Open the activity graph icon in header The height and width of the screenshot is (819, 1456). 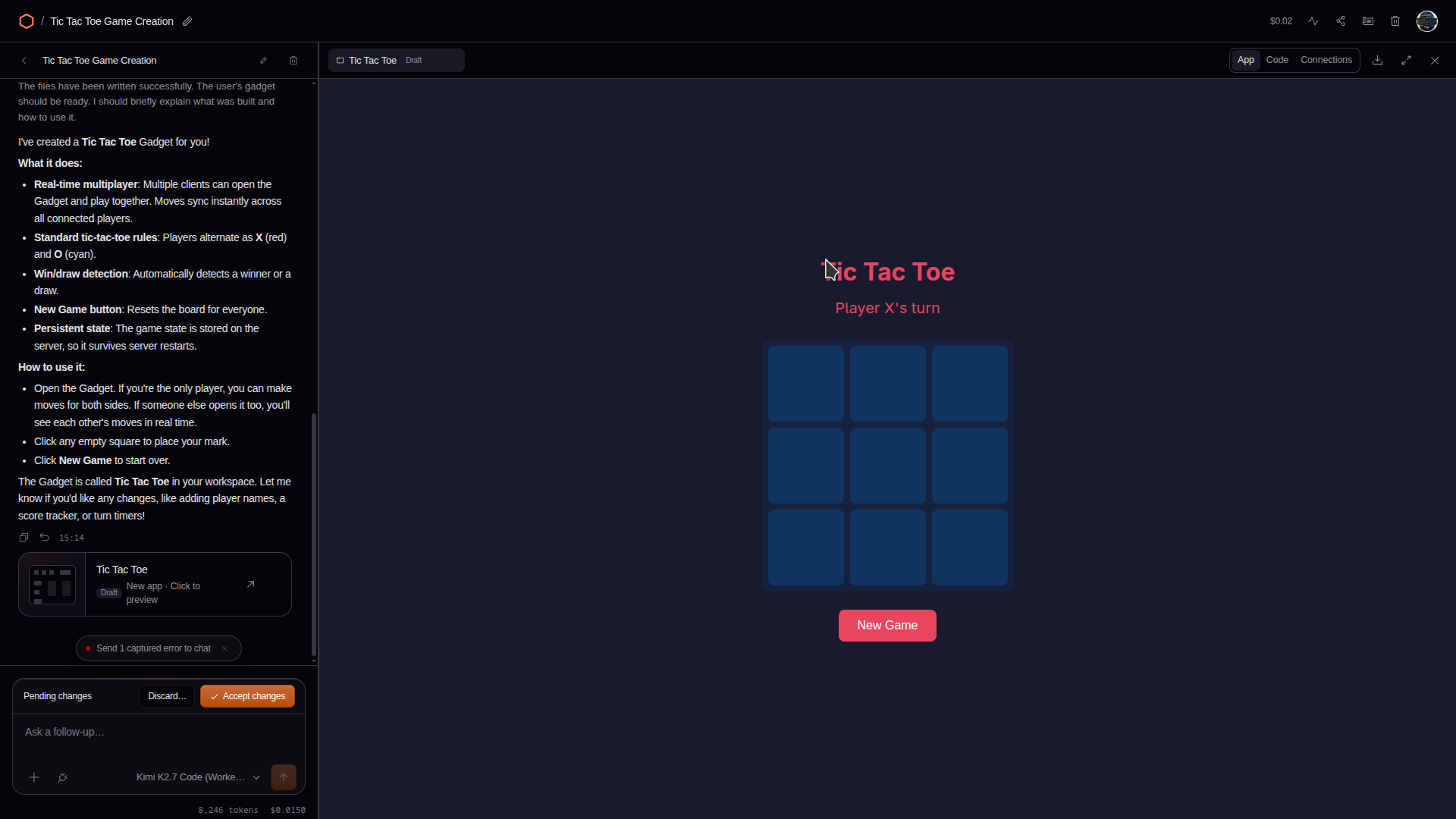(x=1313, y=21)
